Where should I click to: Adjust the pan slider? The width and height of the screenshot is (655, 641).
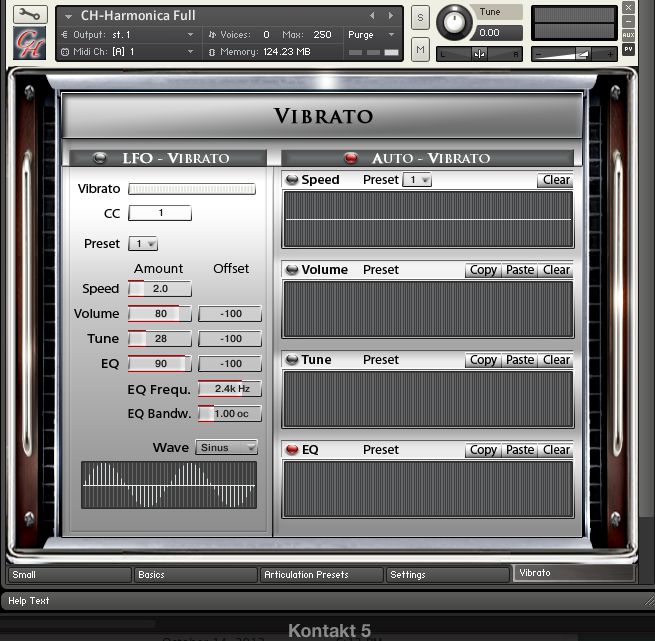480,54
